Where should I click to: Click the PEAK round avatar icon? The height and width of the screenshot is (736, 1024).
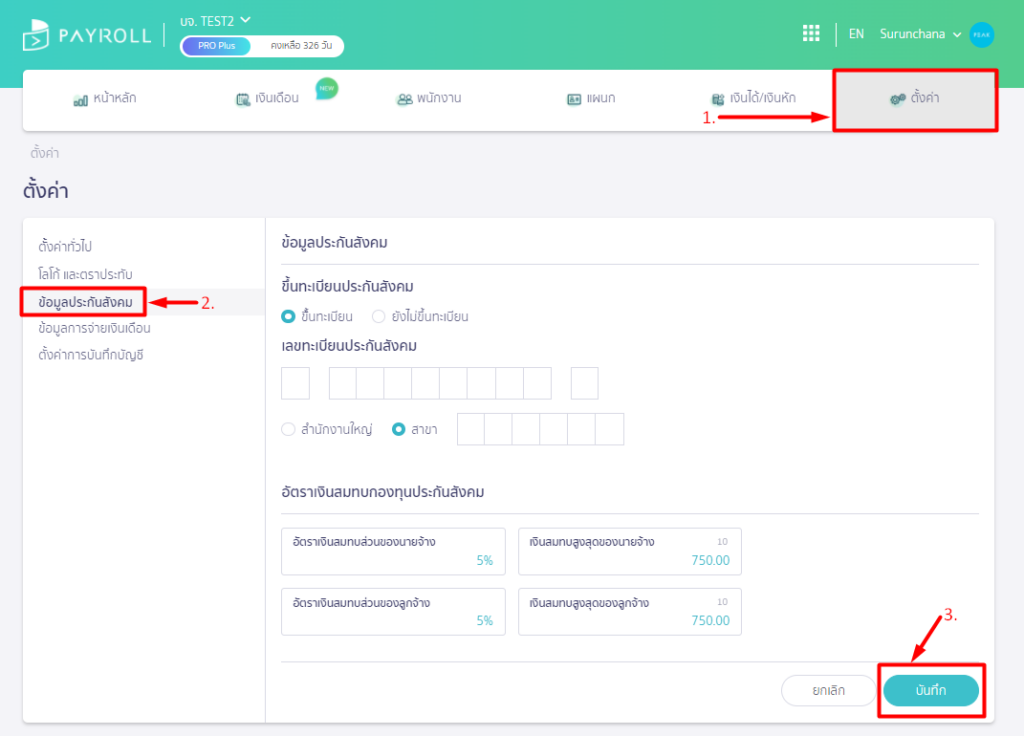981,34
